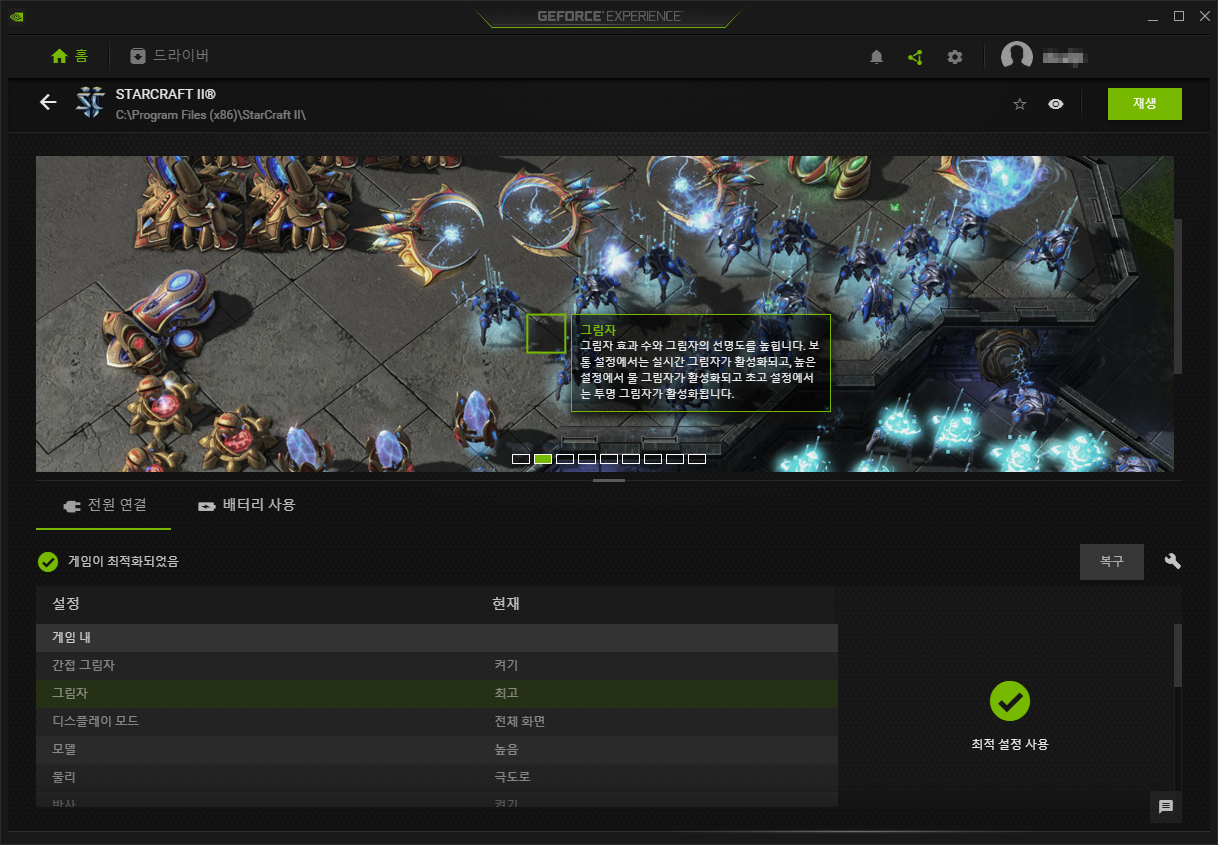This screenshot has width=1218, height=845.
Task: Click the 최고 value in 그림자 row
Action: 506,694
